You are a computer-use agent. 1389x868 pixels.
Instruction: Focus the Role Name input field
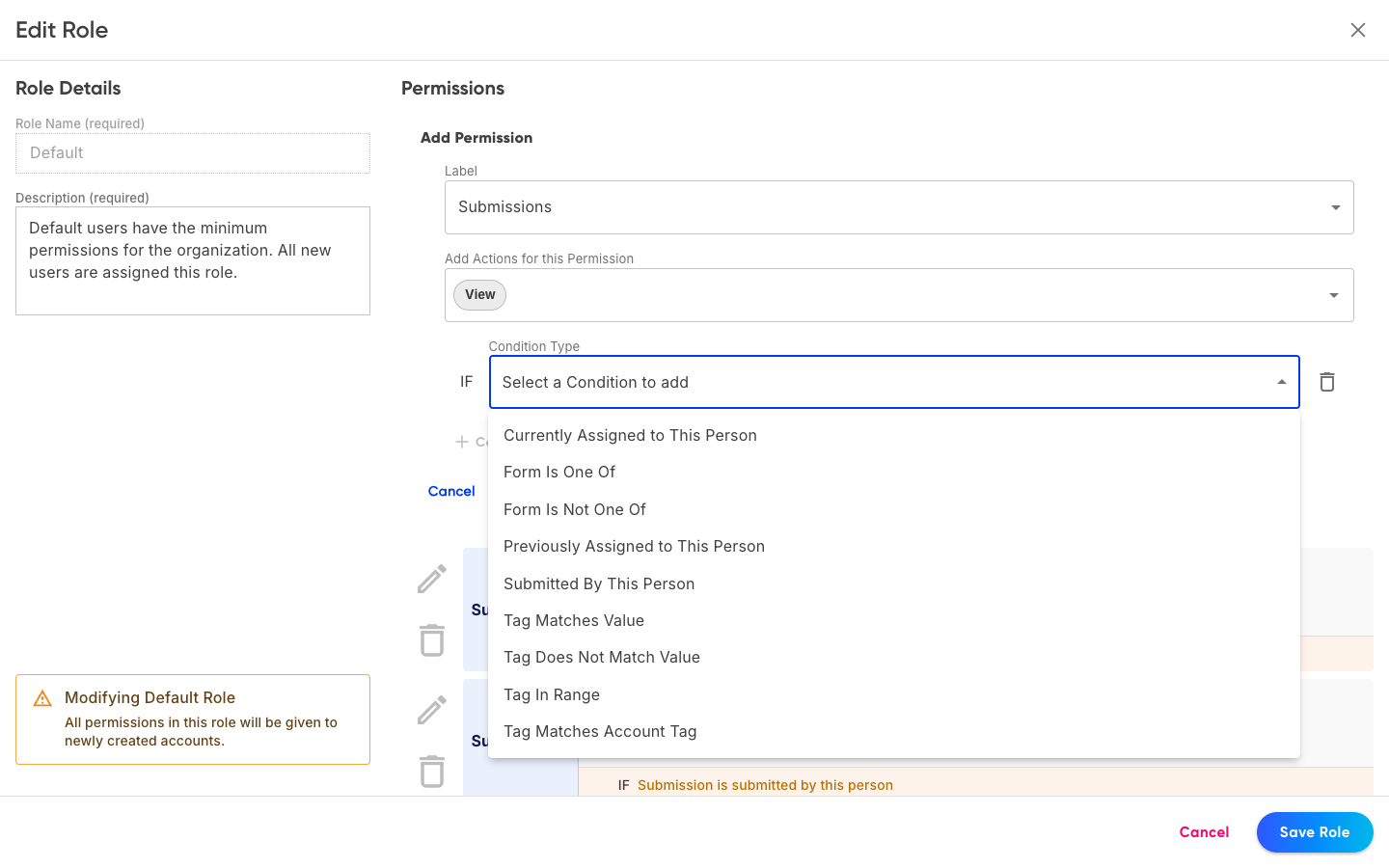coord(193,153)
